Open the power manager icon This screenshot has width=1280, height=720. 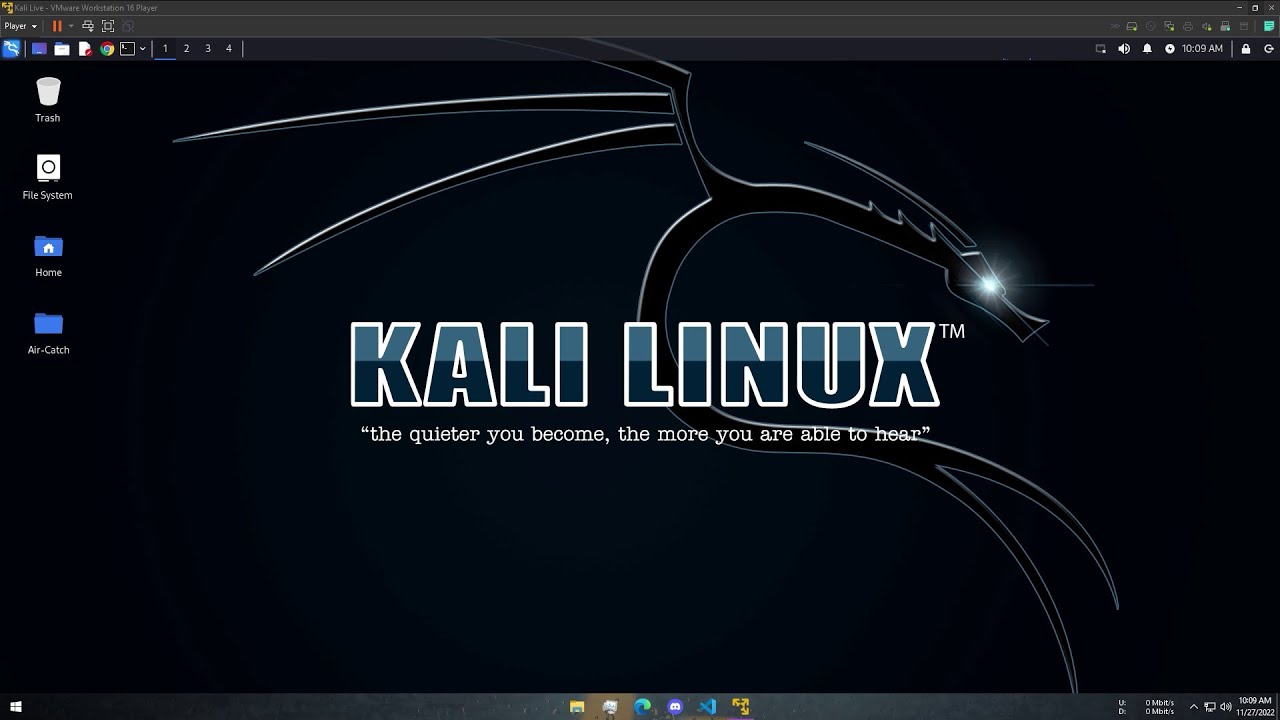click(1169, 48)
